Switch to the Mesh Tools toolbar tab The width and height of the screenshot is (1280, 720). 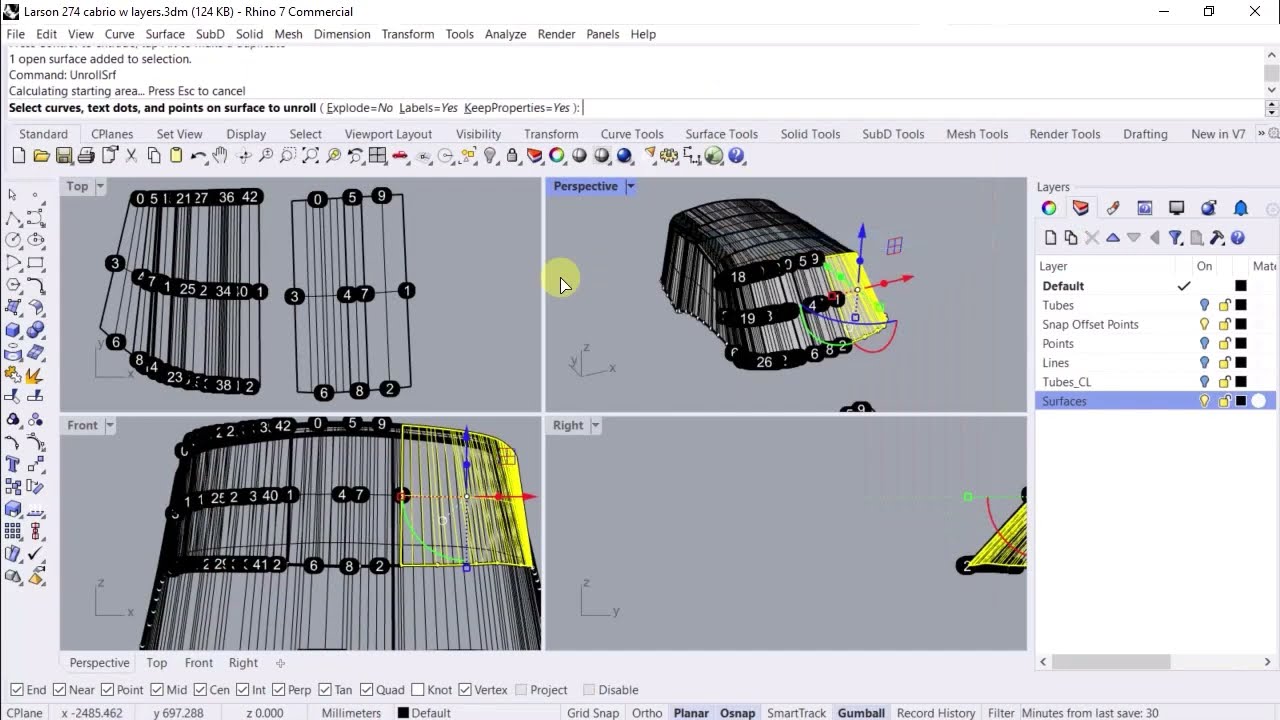(977, 134)
